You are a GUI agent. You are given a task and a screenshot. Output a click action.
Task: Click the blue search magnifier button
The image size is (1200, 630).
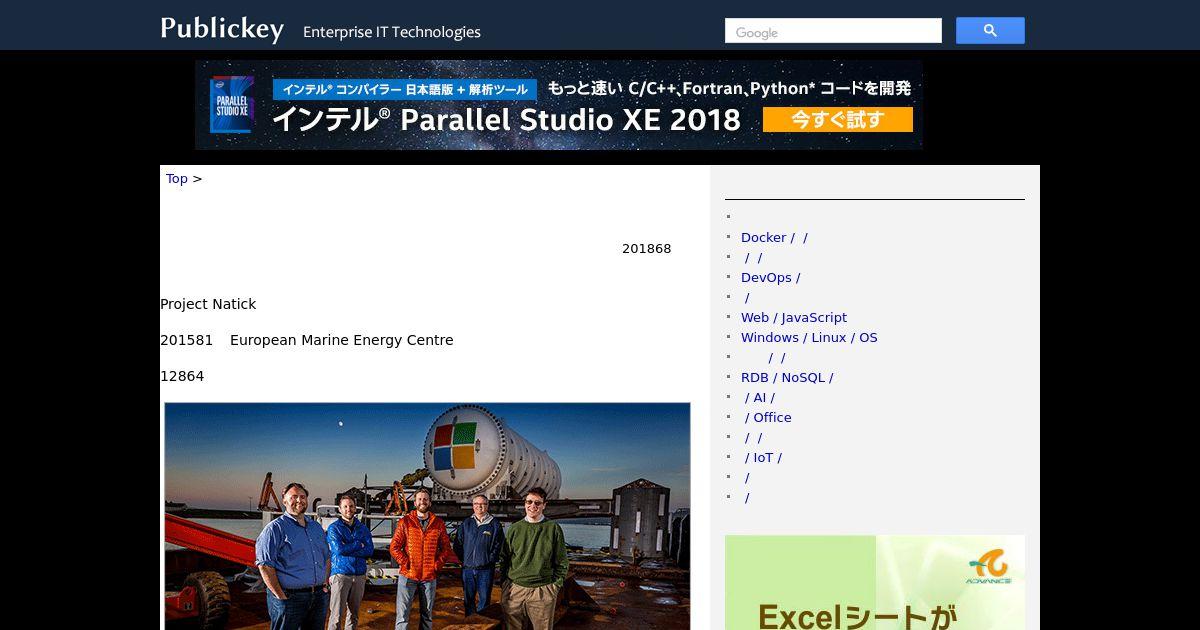[990, 31]
